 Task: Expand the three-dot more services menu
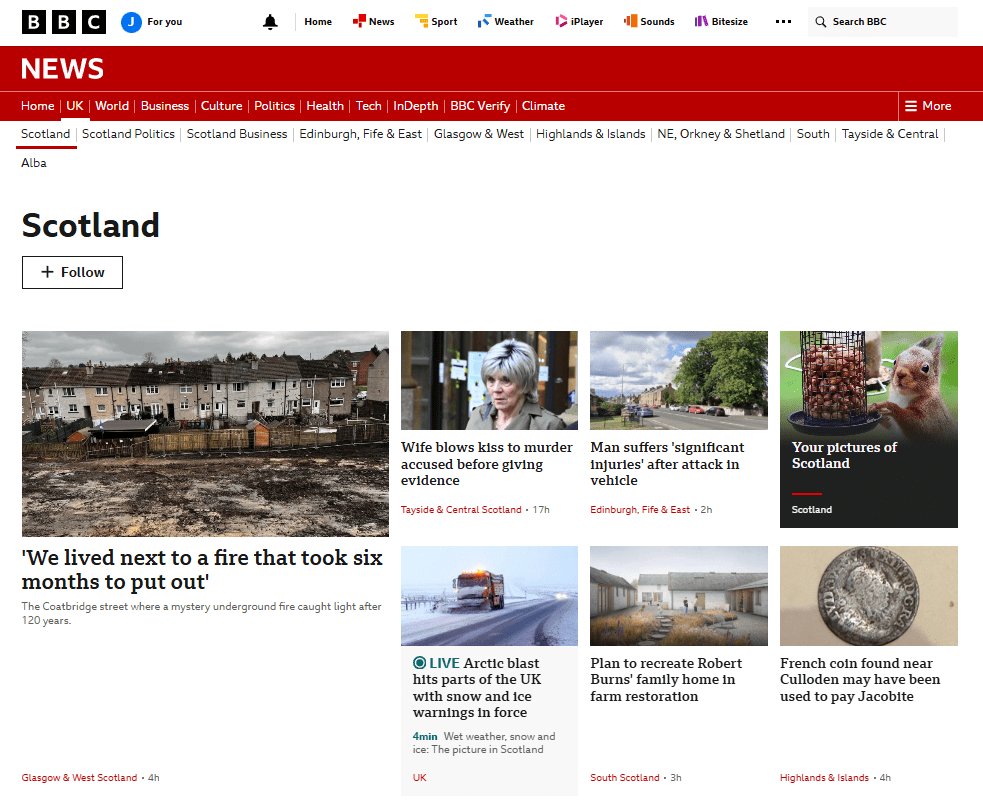click(x=783, y=22)
